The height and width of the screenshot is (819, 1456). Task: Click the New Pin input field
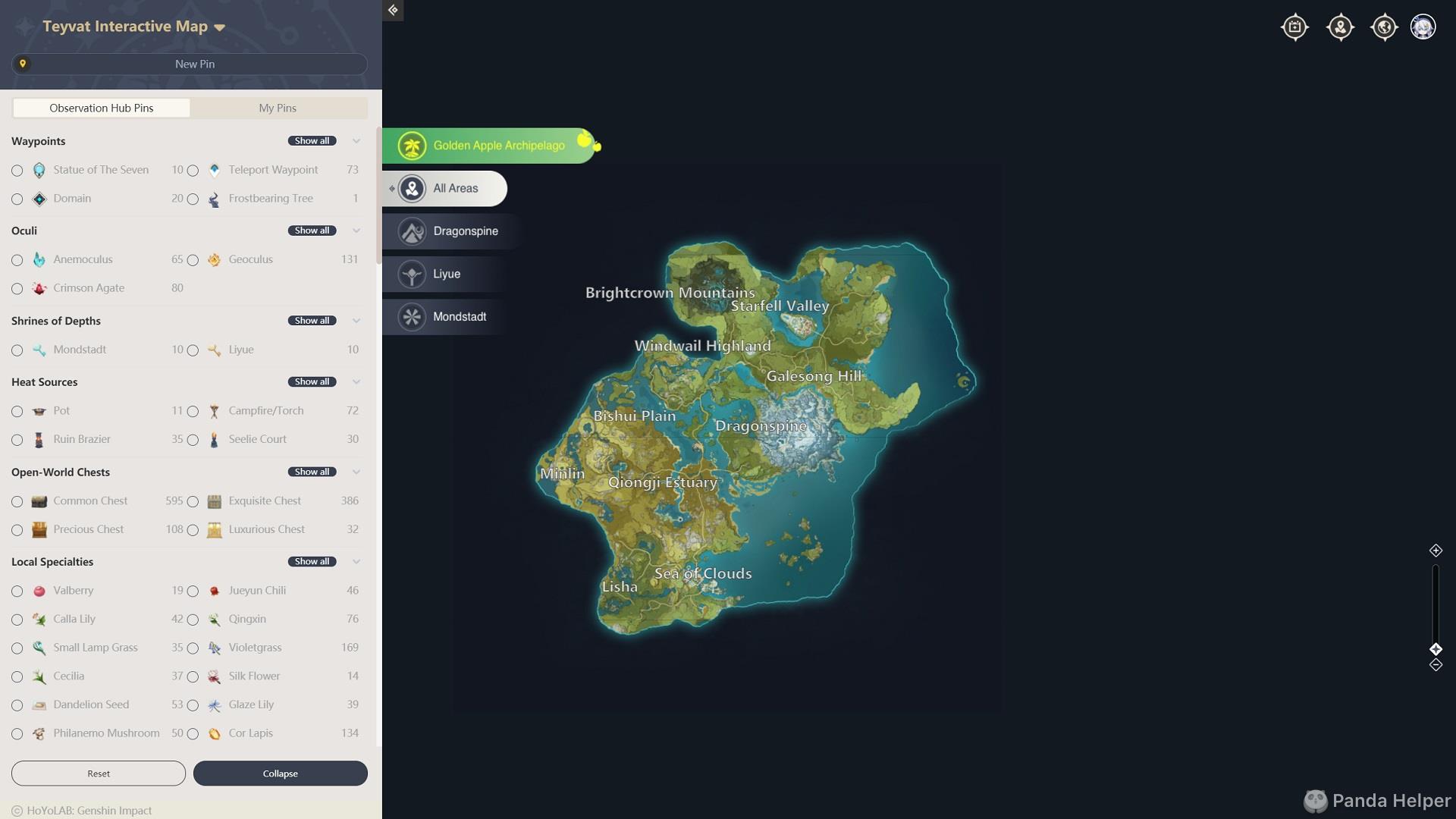(190, 64)
